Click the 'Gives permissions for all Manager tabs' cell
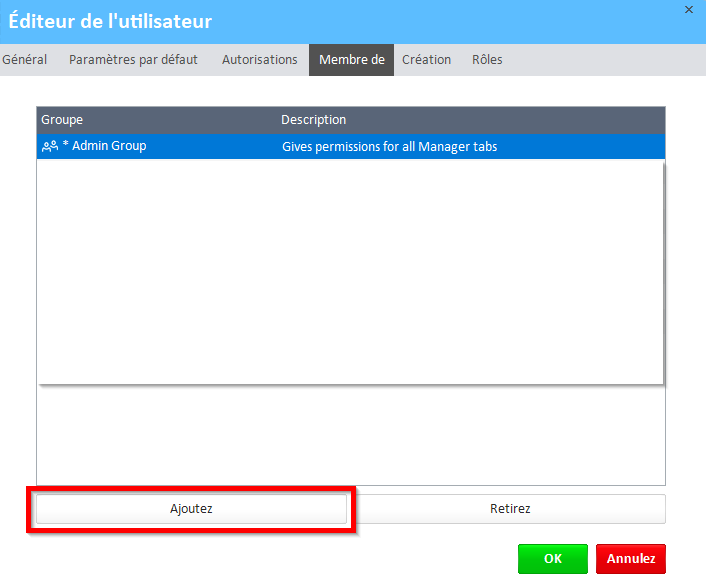Viewport: 706px width, 587px height. pyautogui.click(x=390, y=147)
